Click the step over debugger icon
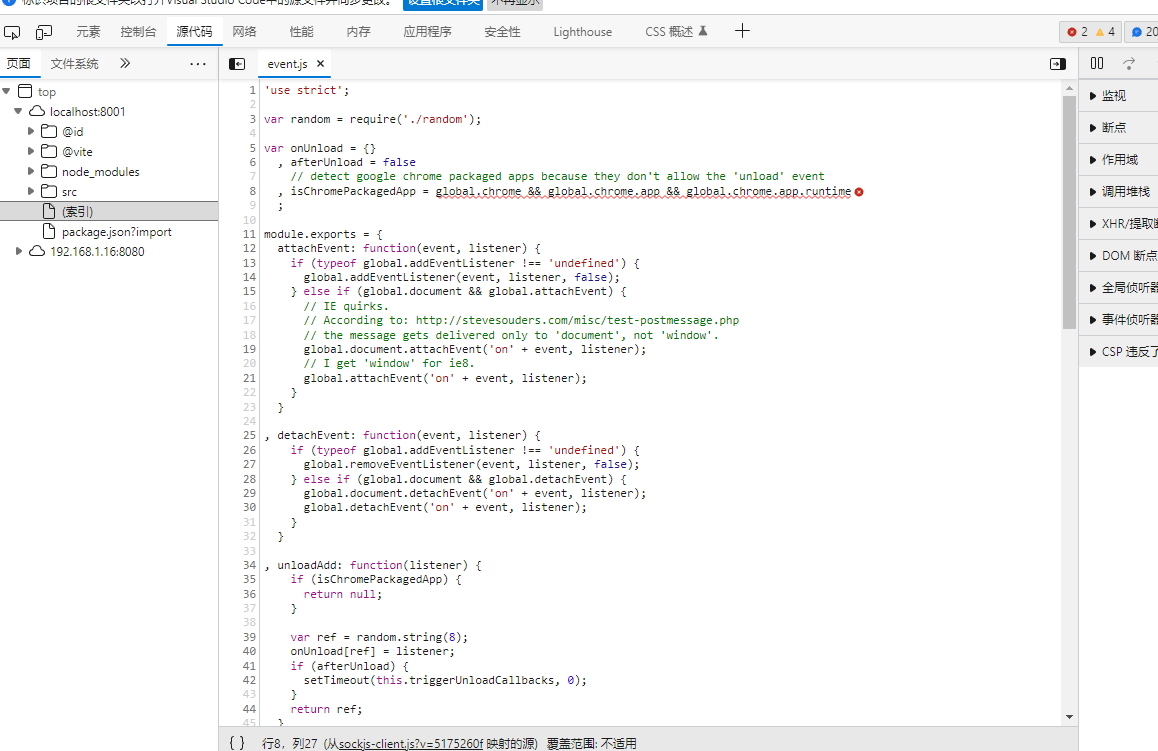 pos(1129,64)
